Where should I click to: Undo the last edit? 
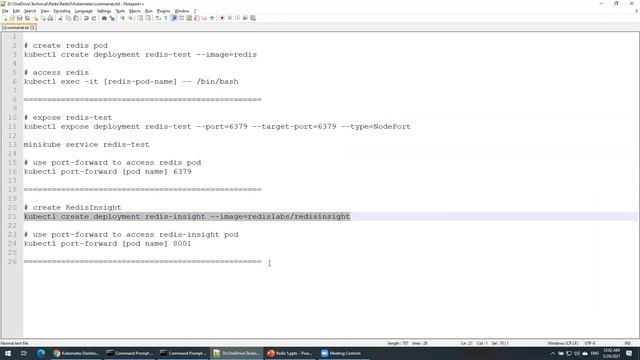point(86,18)
